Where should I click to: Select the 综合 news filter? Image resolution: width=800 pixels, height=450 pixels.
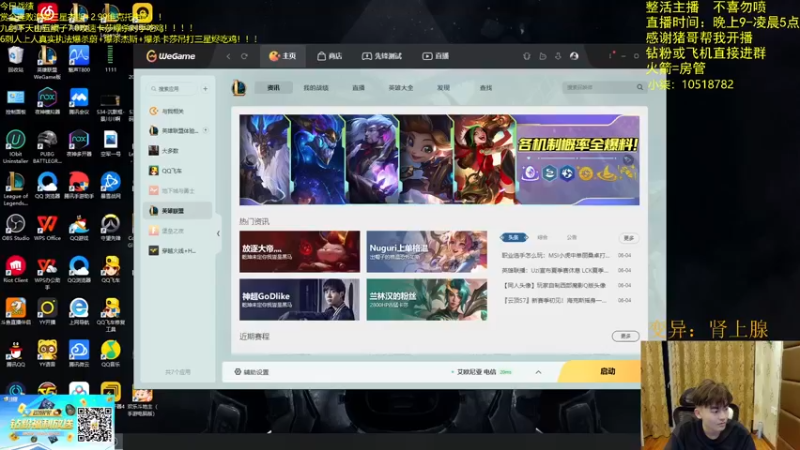(542, 237)
